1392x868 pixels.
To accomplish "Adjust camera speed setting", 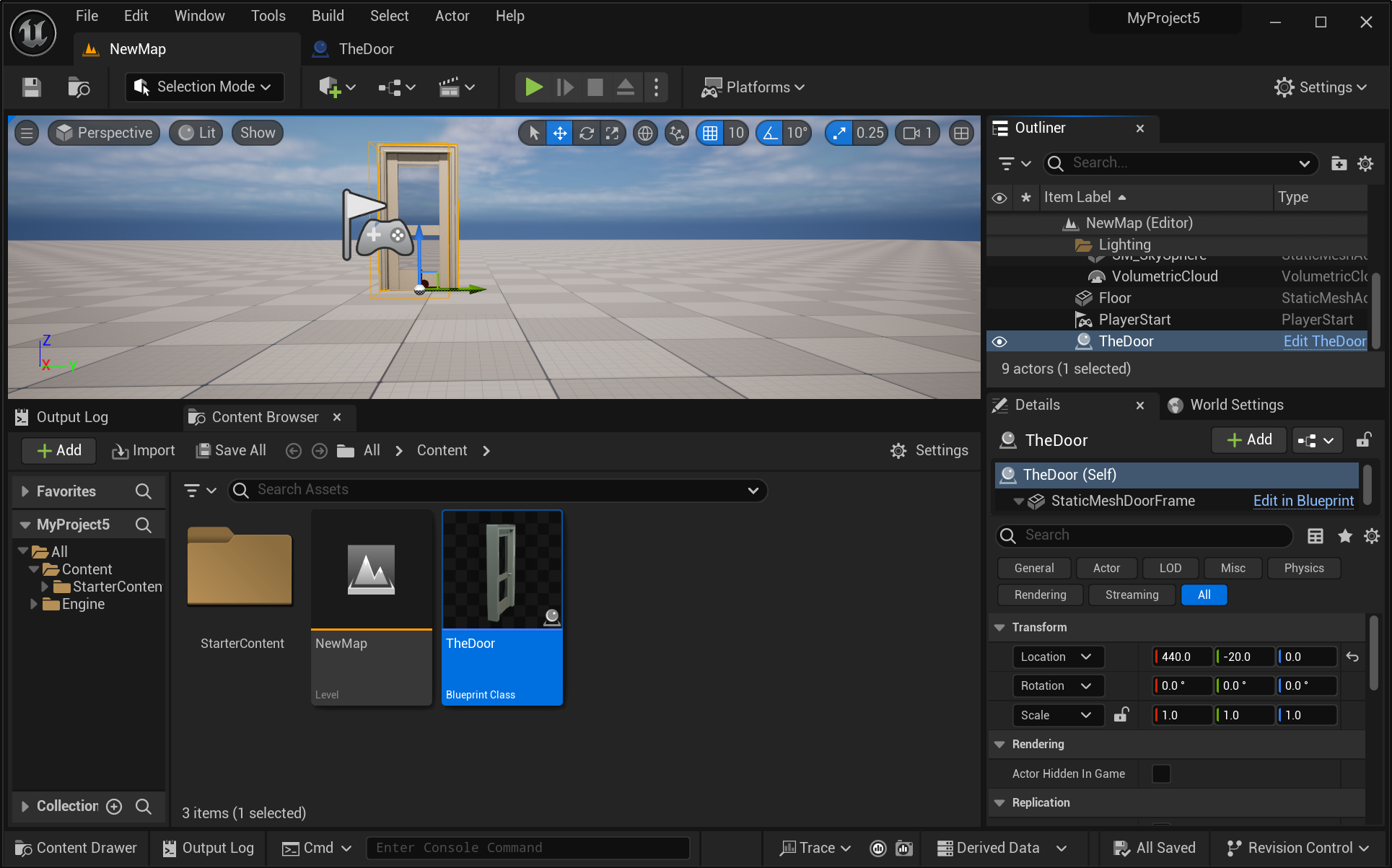I will [x=918, y=133].
